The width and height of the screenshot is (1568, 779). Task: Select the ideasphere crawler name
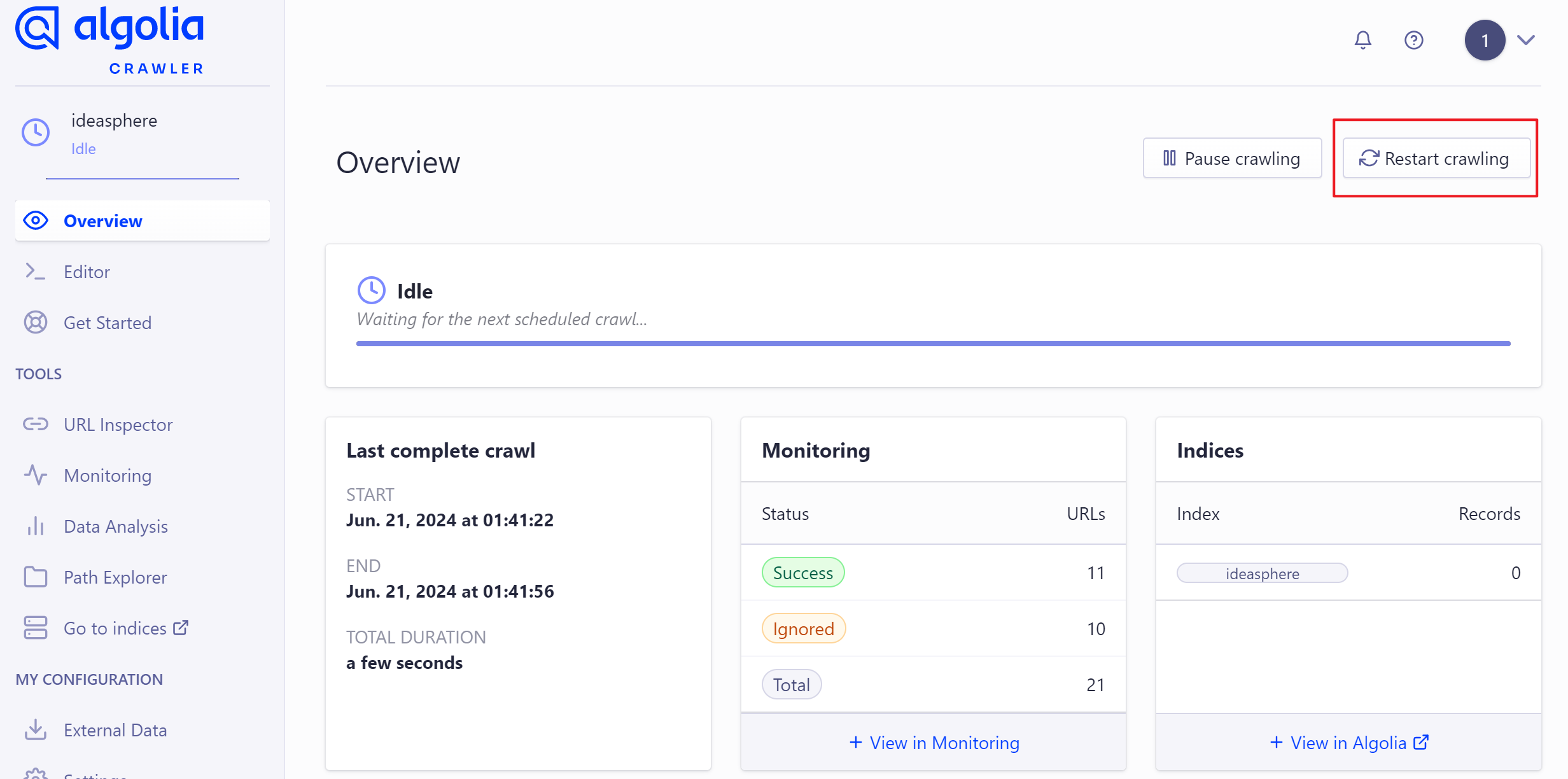(114, 120)
